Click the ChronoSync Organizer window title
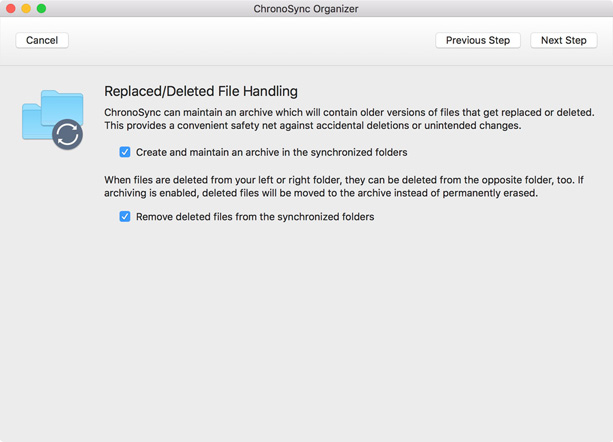The height and width of the screenshot is (442, 613). pos(306,9)
